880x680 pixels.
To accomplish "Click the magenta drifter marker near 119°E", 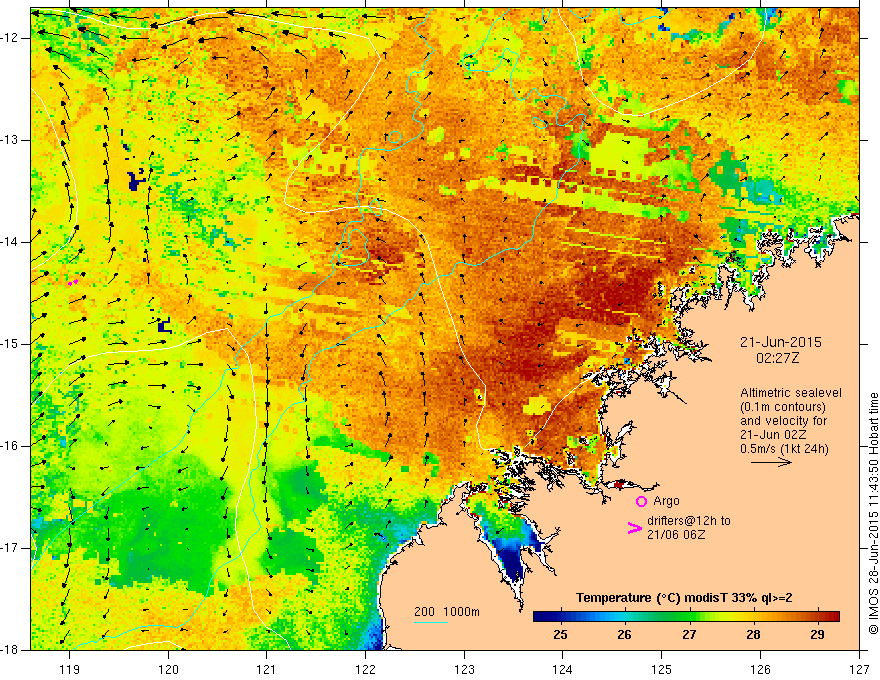I will tap(73, 282).
